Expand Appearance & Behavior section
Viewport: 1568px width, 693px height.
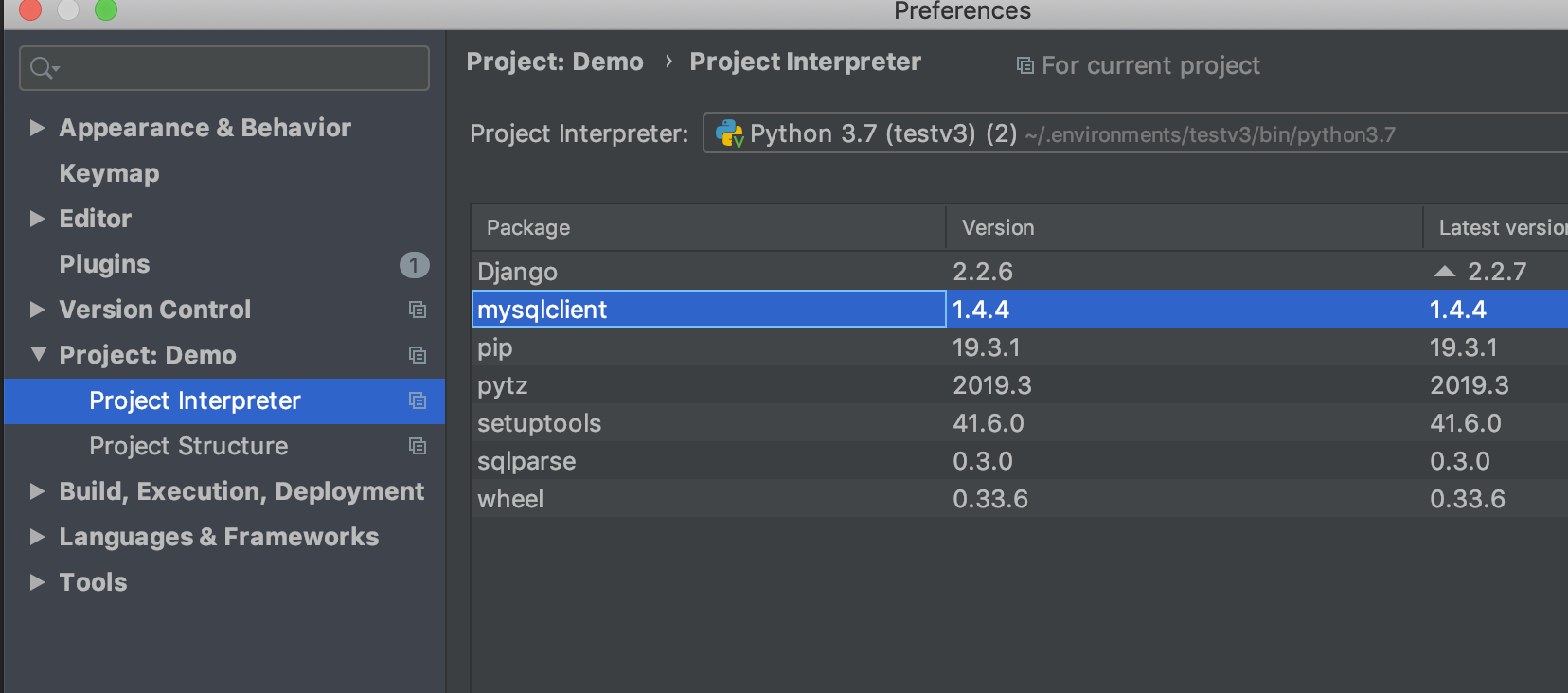pyautogui.click(x=37, y=128)
